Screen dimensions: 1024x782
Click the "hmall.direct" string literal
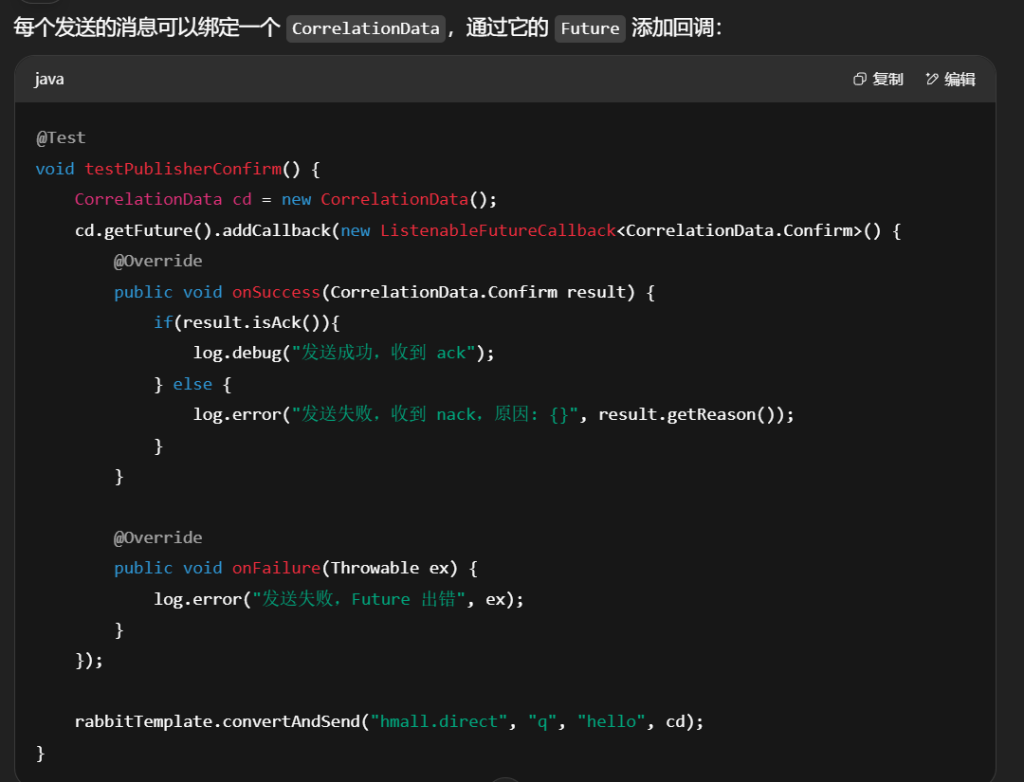click(439, 721)
